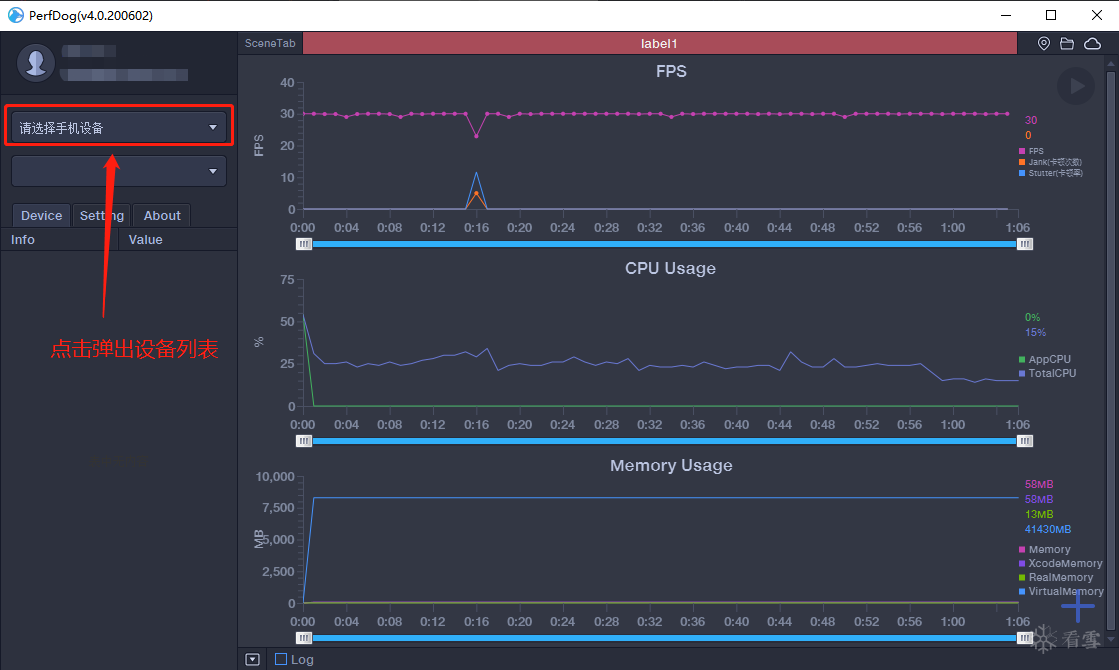1119x670 pixels.
Task: Toggle the Jank legend series
Action: point(1050,162)
